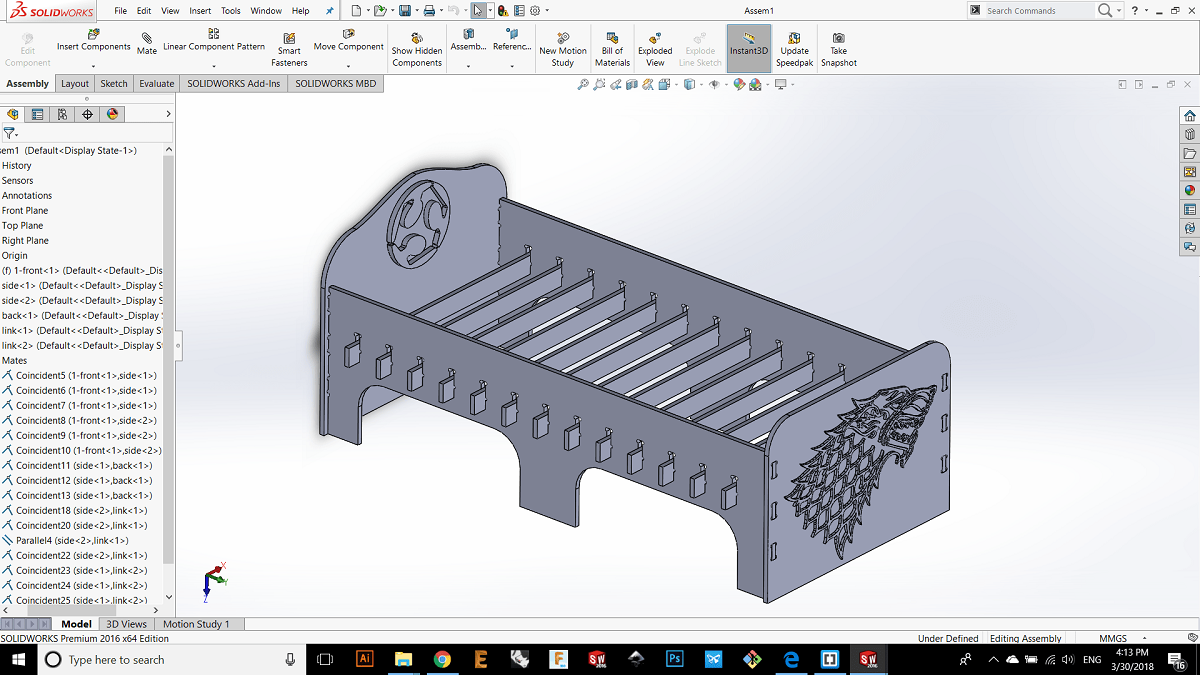Click the Print icon

click(x=429, y=10)
